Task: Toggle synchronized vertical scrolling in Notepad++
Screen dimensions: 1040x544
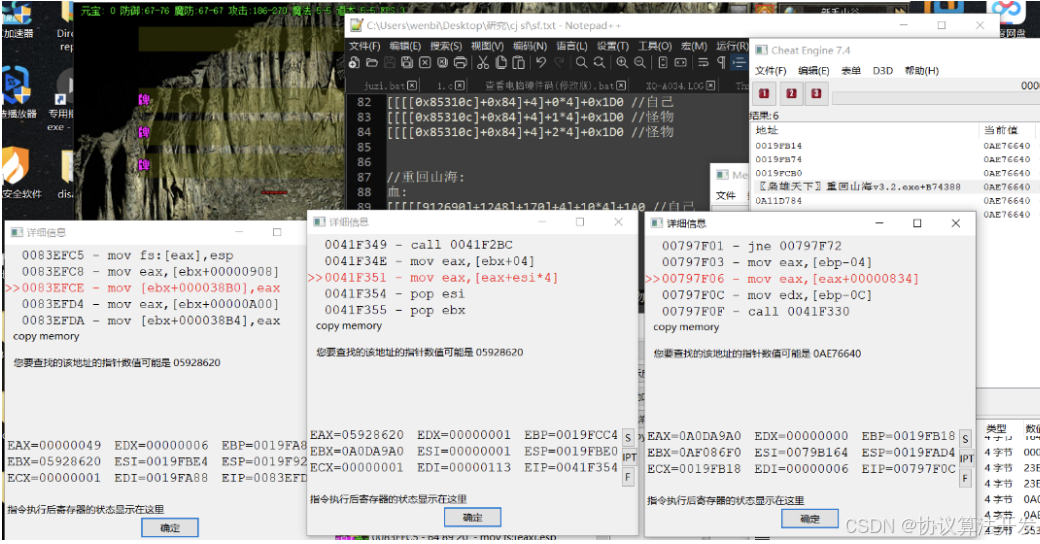Action: (x=663, y=62)
